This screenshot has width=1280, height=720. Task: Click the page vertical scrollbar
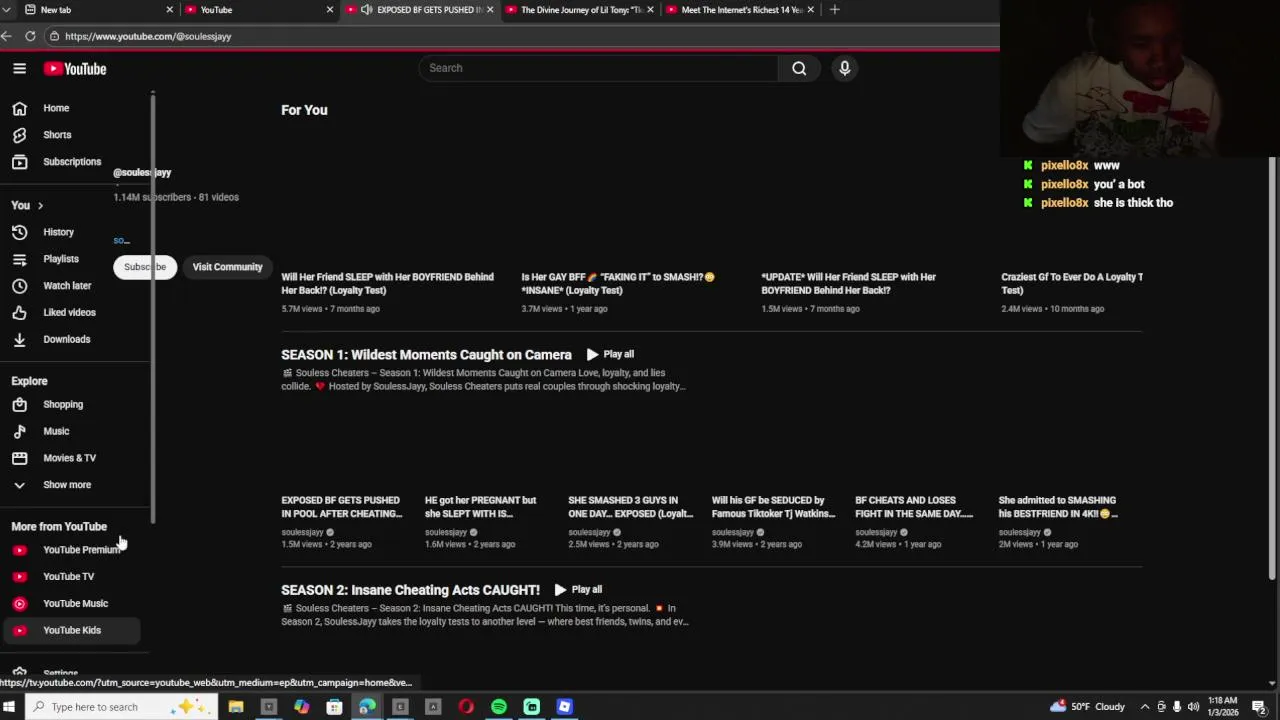coord(1272,370)
